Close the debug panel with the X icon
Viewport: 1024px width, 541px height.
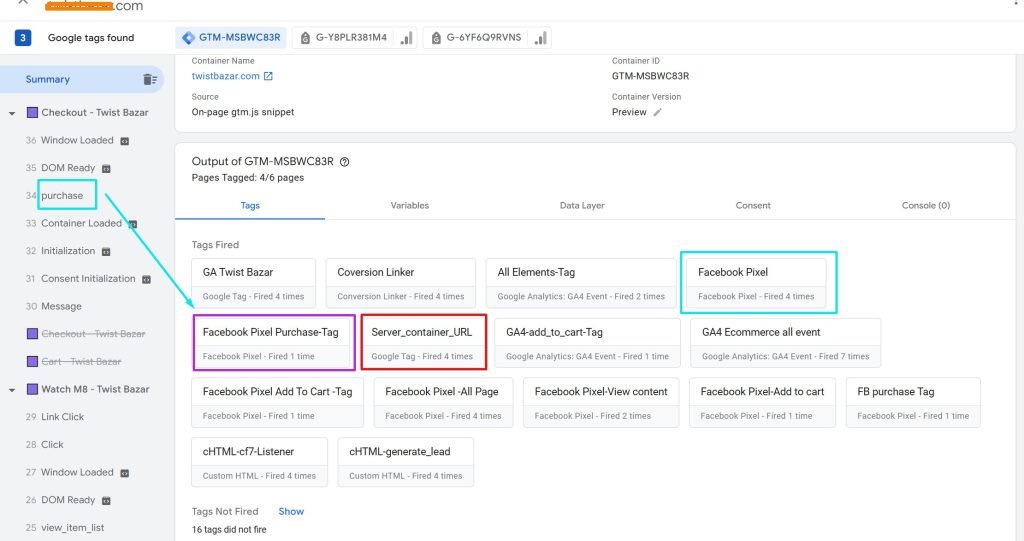(x=23, y=3)
